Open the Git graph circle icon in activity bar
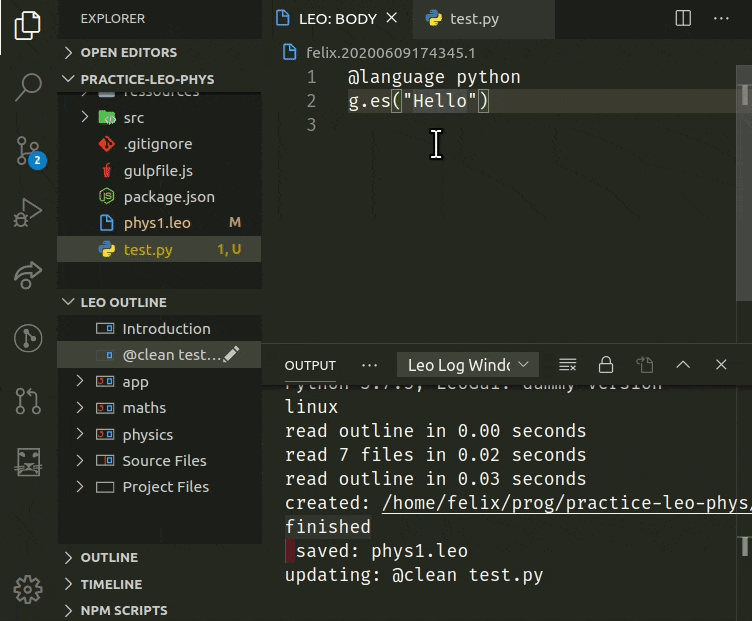This screenshot has height=621, width=752. coord(28,338)
